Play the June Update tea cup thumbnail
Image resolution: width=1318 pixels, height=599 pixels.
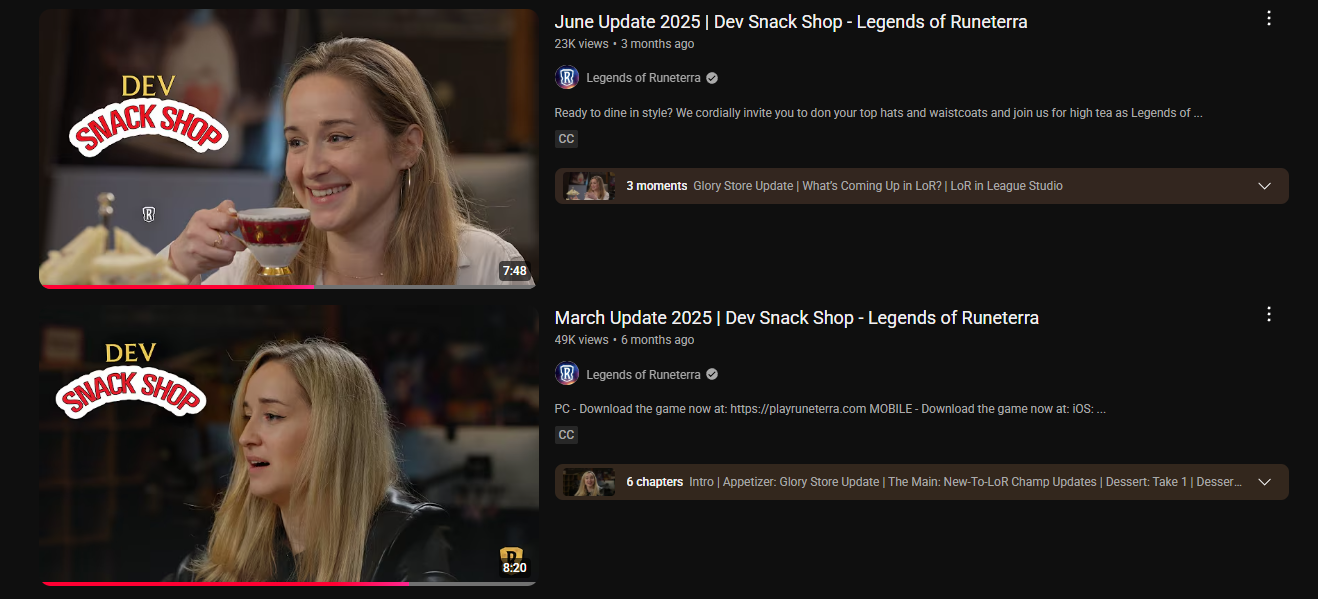[x=288, y=149]
